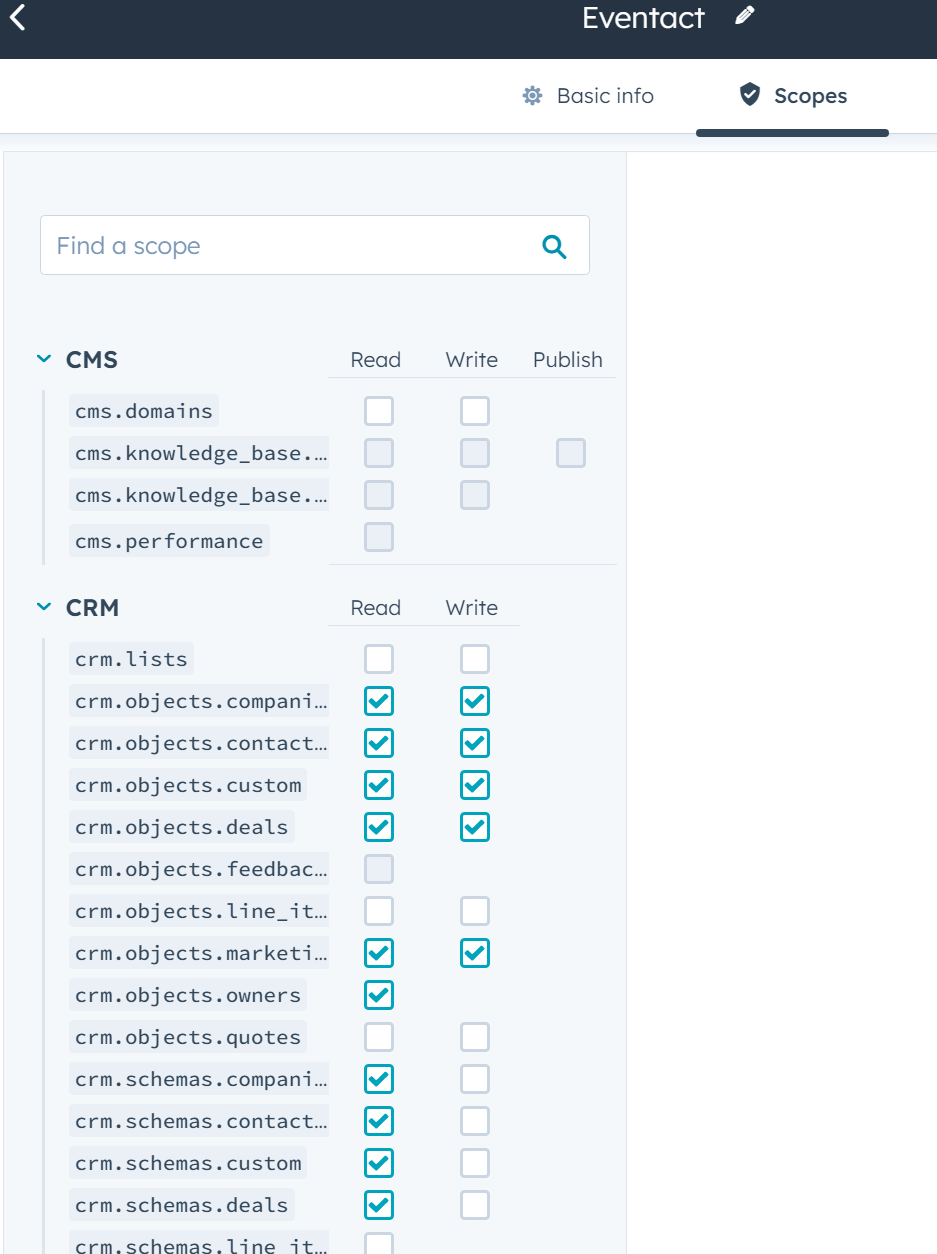Screen dimensions: 937x1254
Task: Collapse the CRM scope section
Action: pos(43,607)
